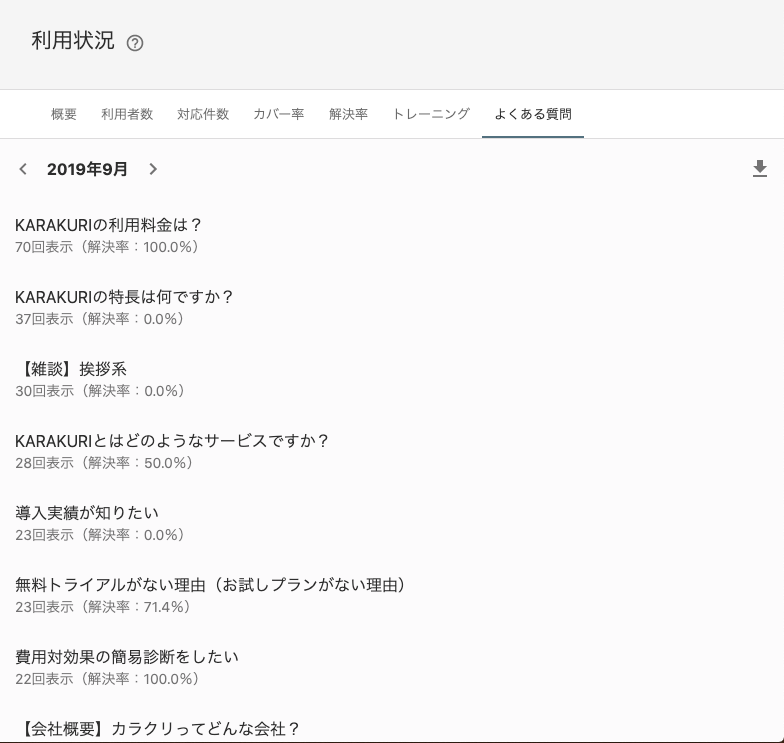Screen dimensions: 784x743
Task: Click the help icon beside 利用状況
Action: (x=136, y=43)
